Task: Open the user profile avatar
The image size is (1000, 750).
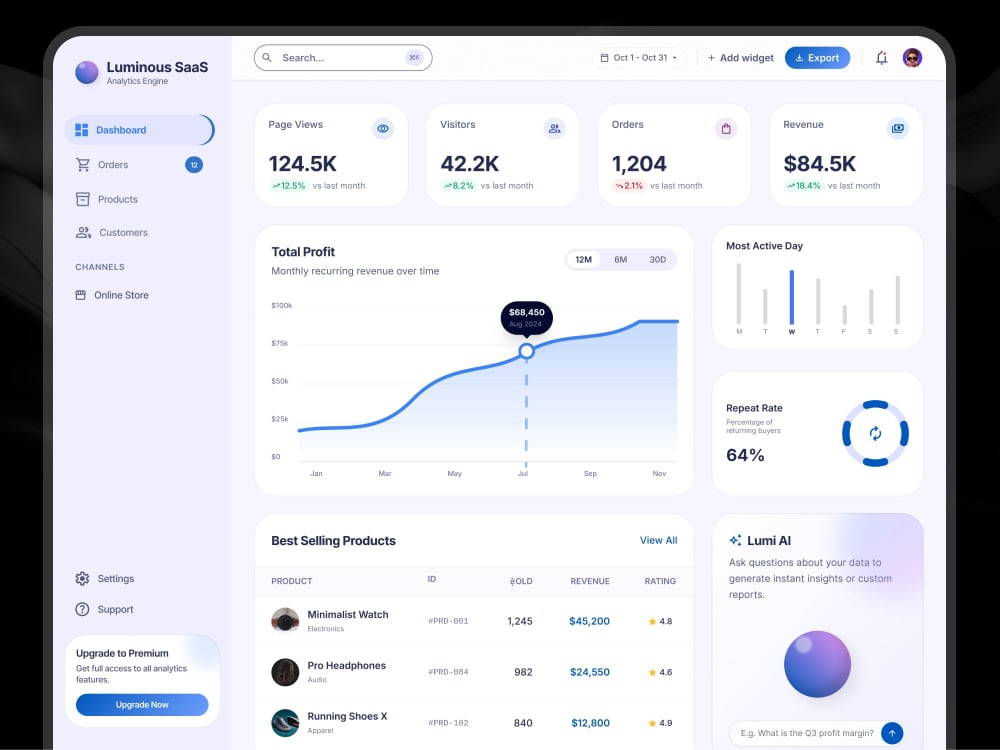Action: point(913,57)
